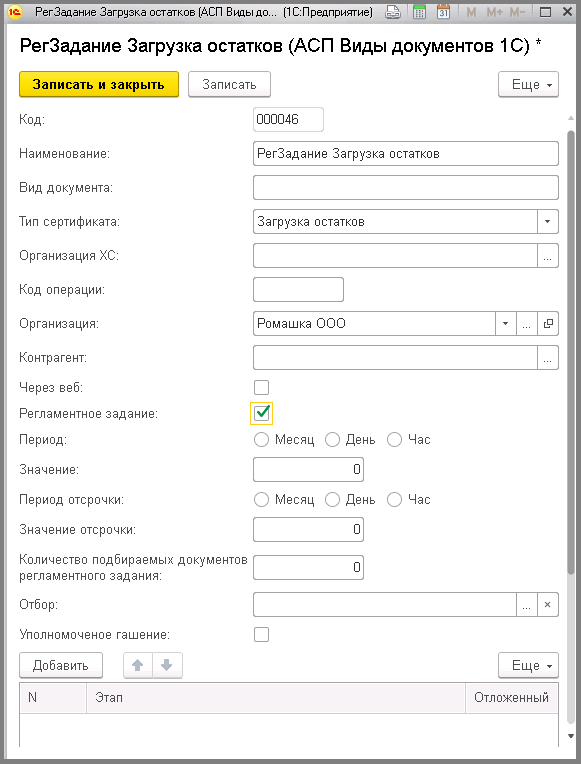Viewport: 581px width, 764px height.
Task: Move the stage row down with arrow icon
Action: (167, 665)
